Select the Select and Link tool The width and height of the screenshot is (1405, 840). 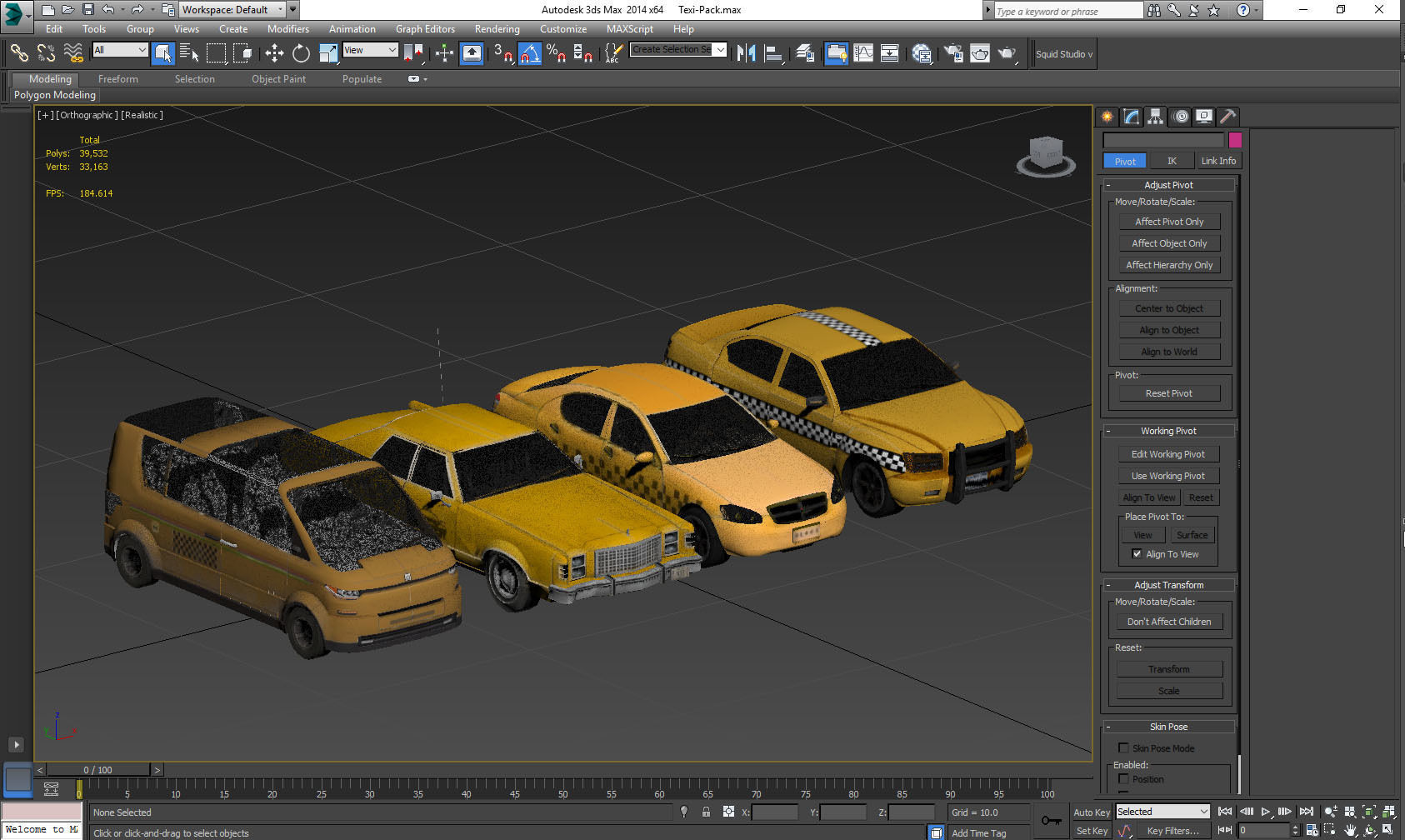pyautogui.click(x=19, y=53)
